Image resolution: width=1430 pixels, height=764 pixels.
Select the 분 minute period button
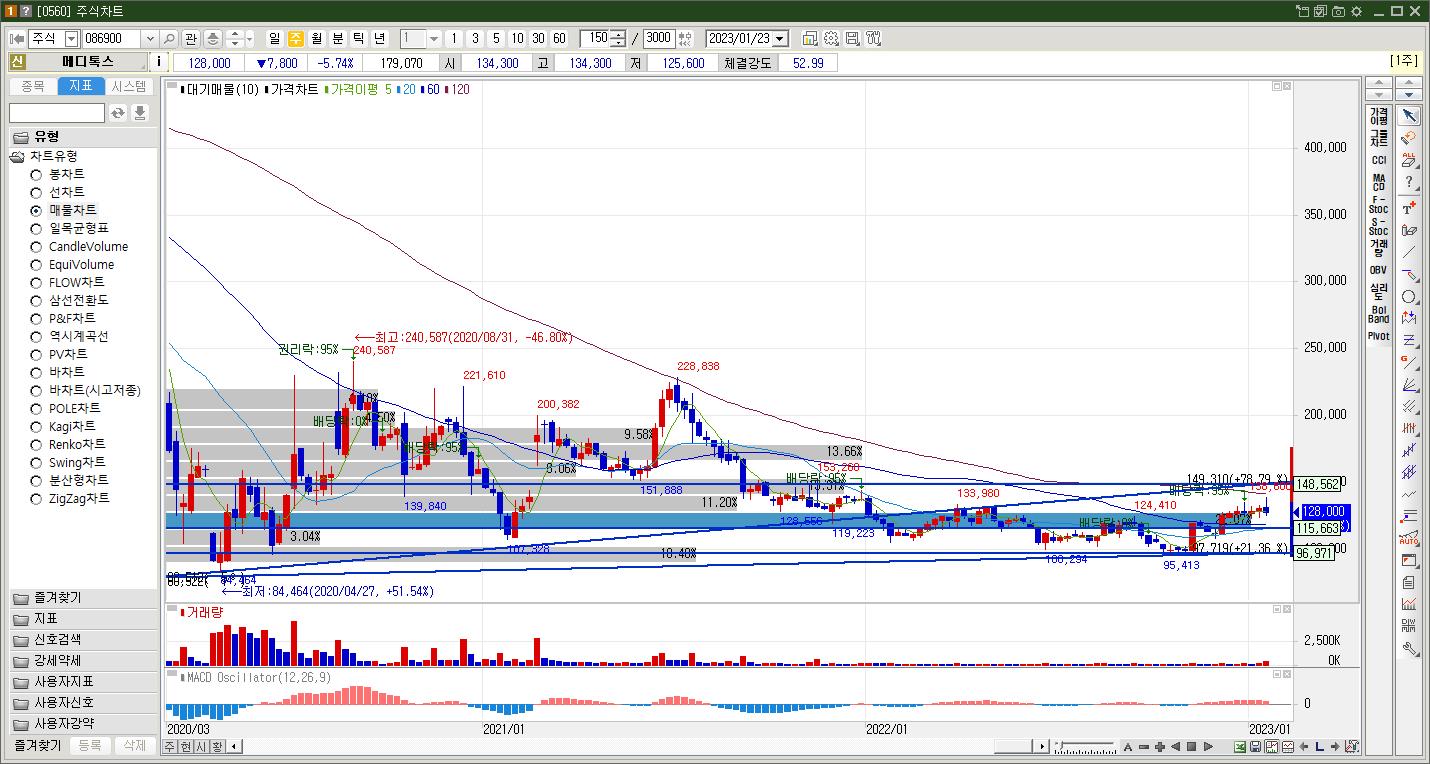[x=338, y=39]
